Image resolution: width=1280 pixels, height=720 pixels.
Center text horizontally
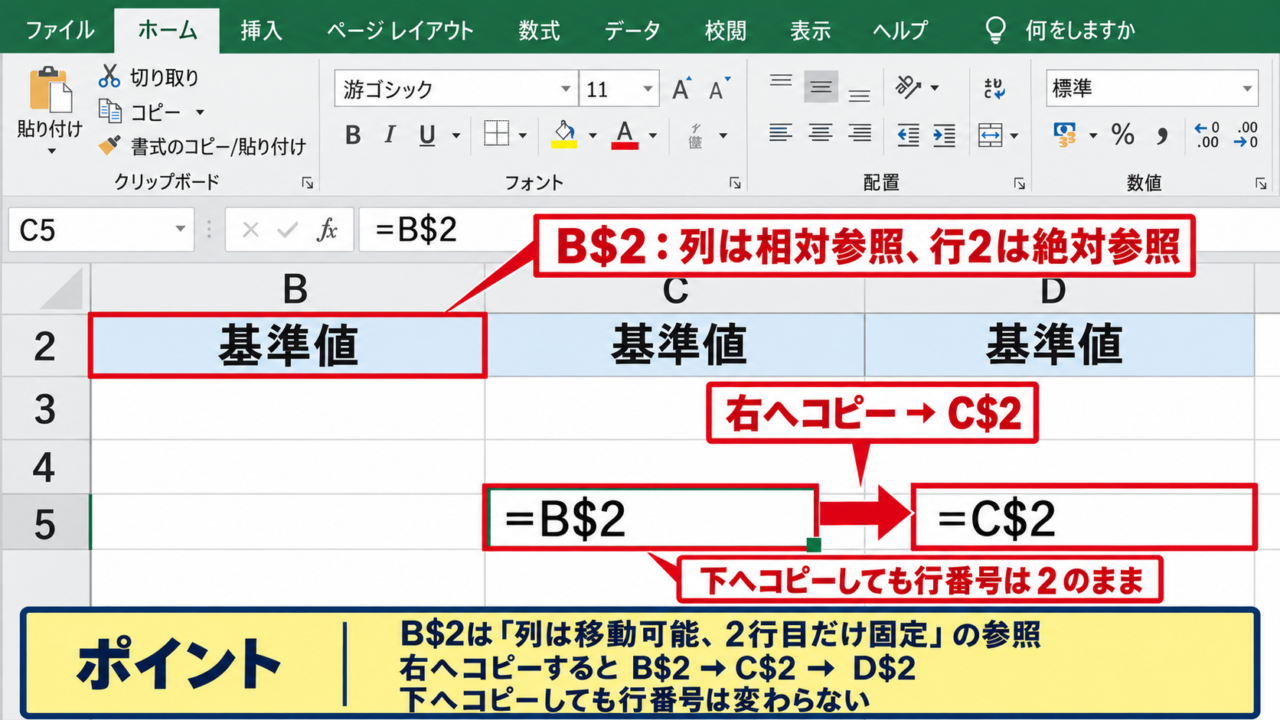coord(820,133)
